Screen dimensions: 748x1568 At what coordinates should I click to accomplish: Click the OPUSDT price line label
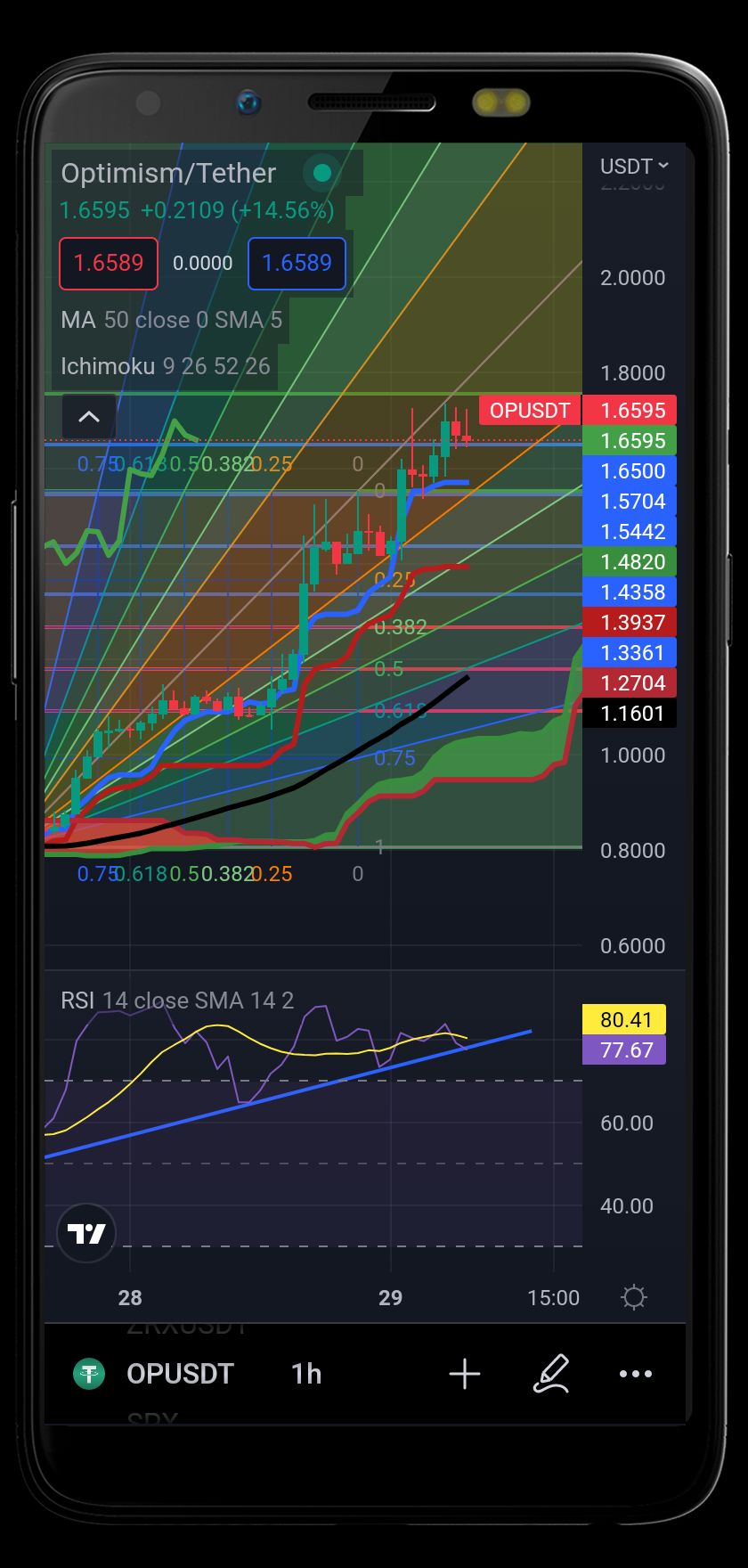(x=530, y=411)
